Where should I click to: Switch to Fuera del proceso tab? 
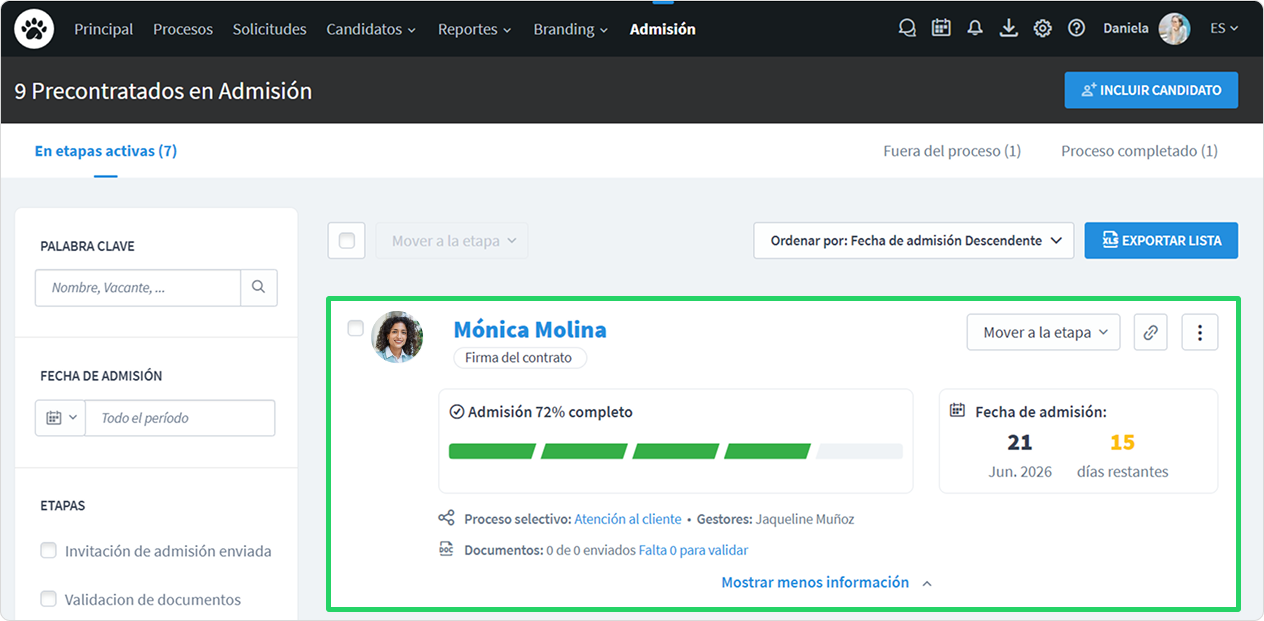952,151
